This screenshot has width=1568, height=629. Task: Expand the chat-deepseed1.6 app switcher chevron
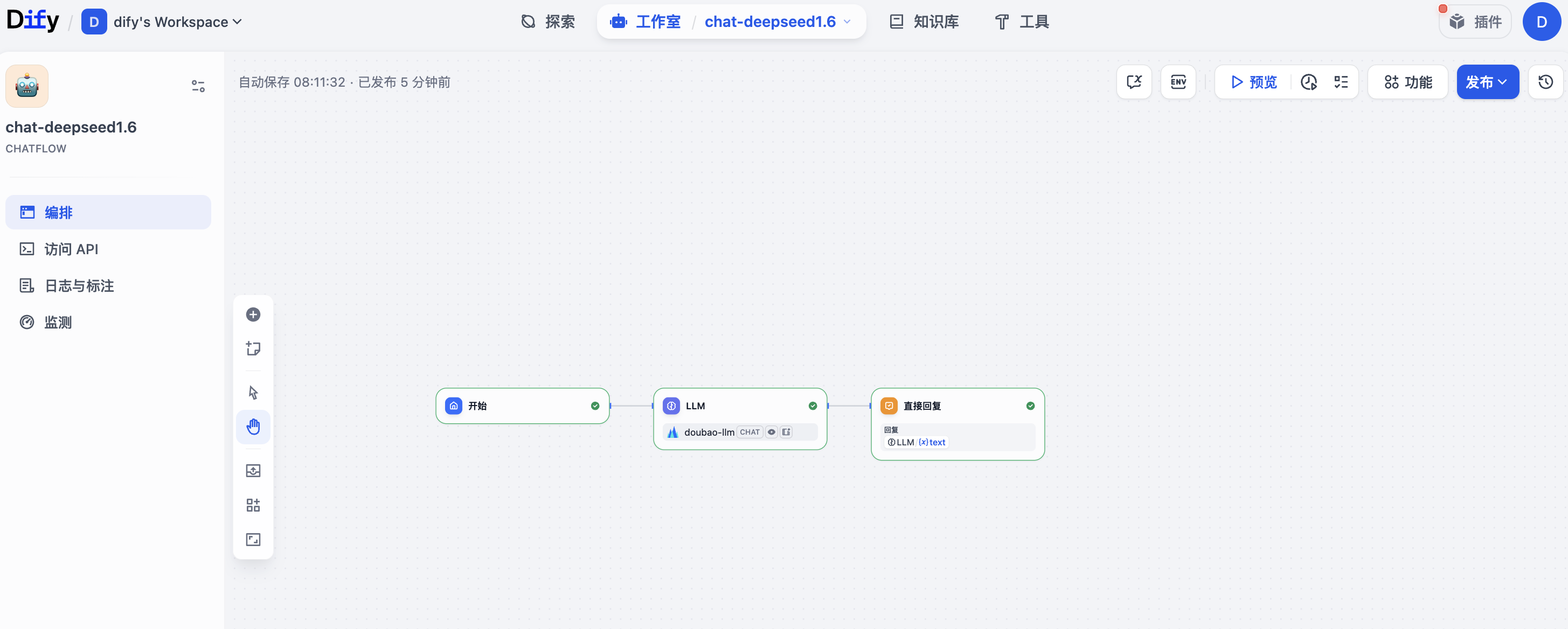[847, 22]
